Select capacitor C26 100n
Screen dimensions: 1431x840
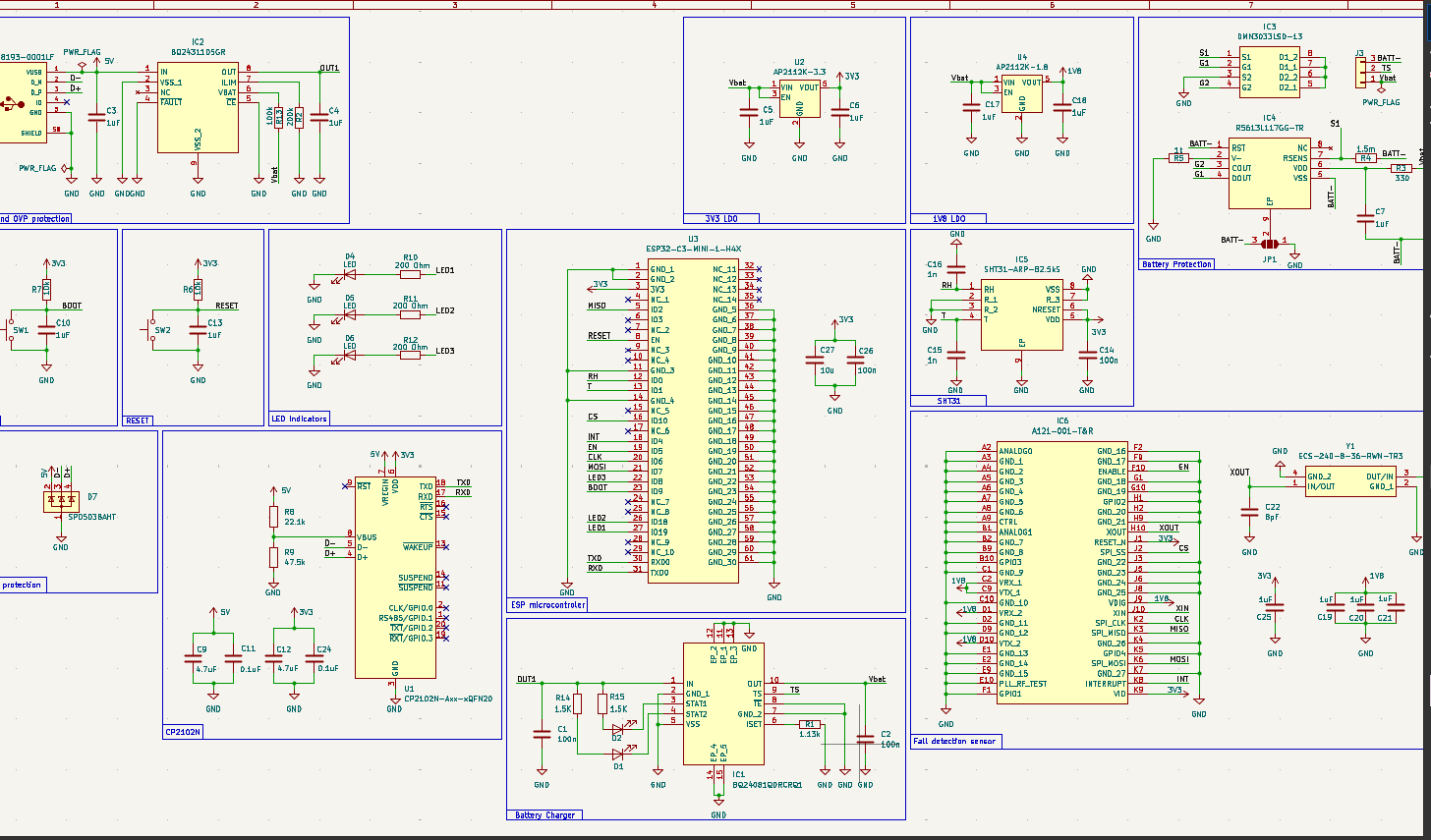coord(855,360)
